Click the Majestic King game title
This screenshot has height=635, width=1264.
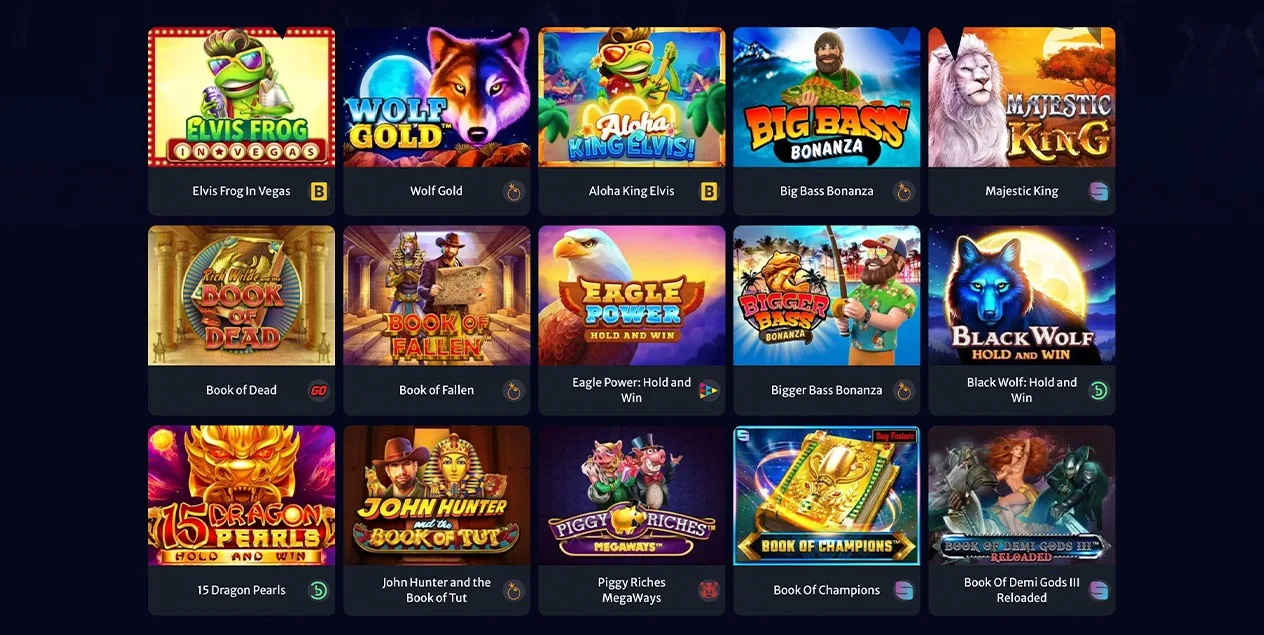1021,191
